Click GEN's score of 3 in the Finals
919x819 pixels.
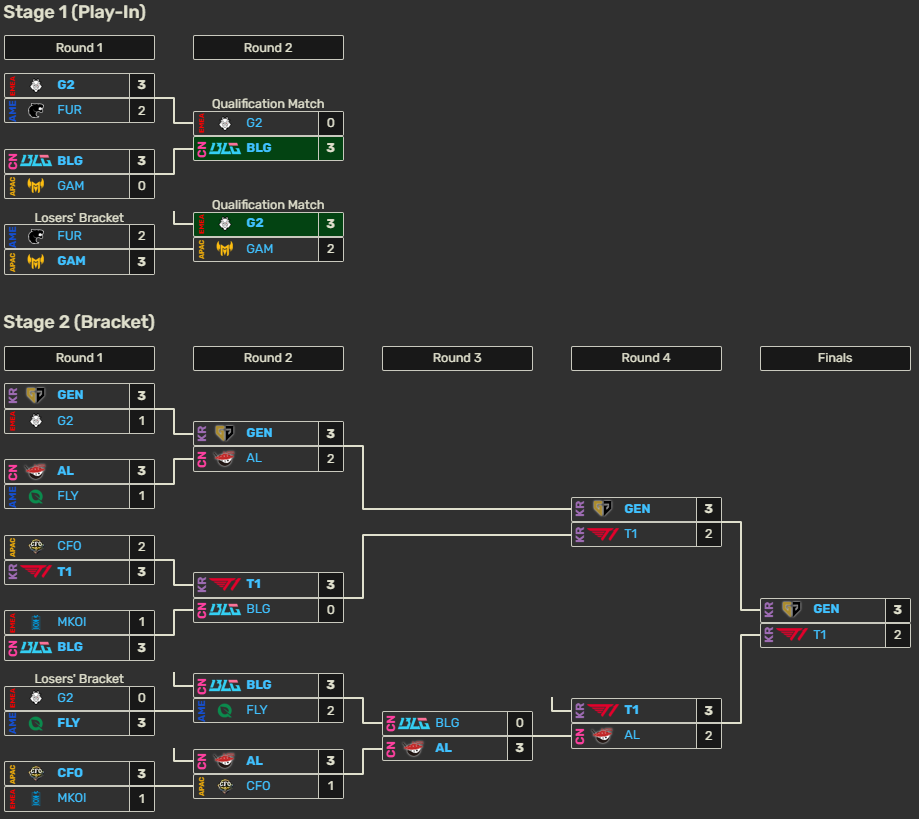(897, 609)
